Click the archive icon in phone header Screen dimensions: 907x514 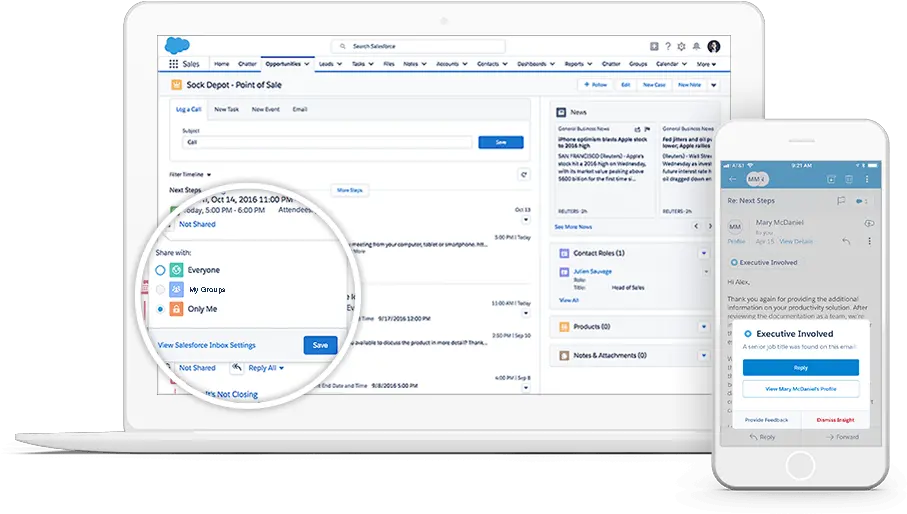click(x=831, y=179)
